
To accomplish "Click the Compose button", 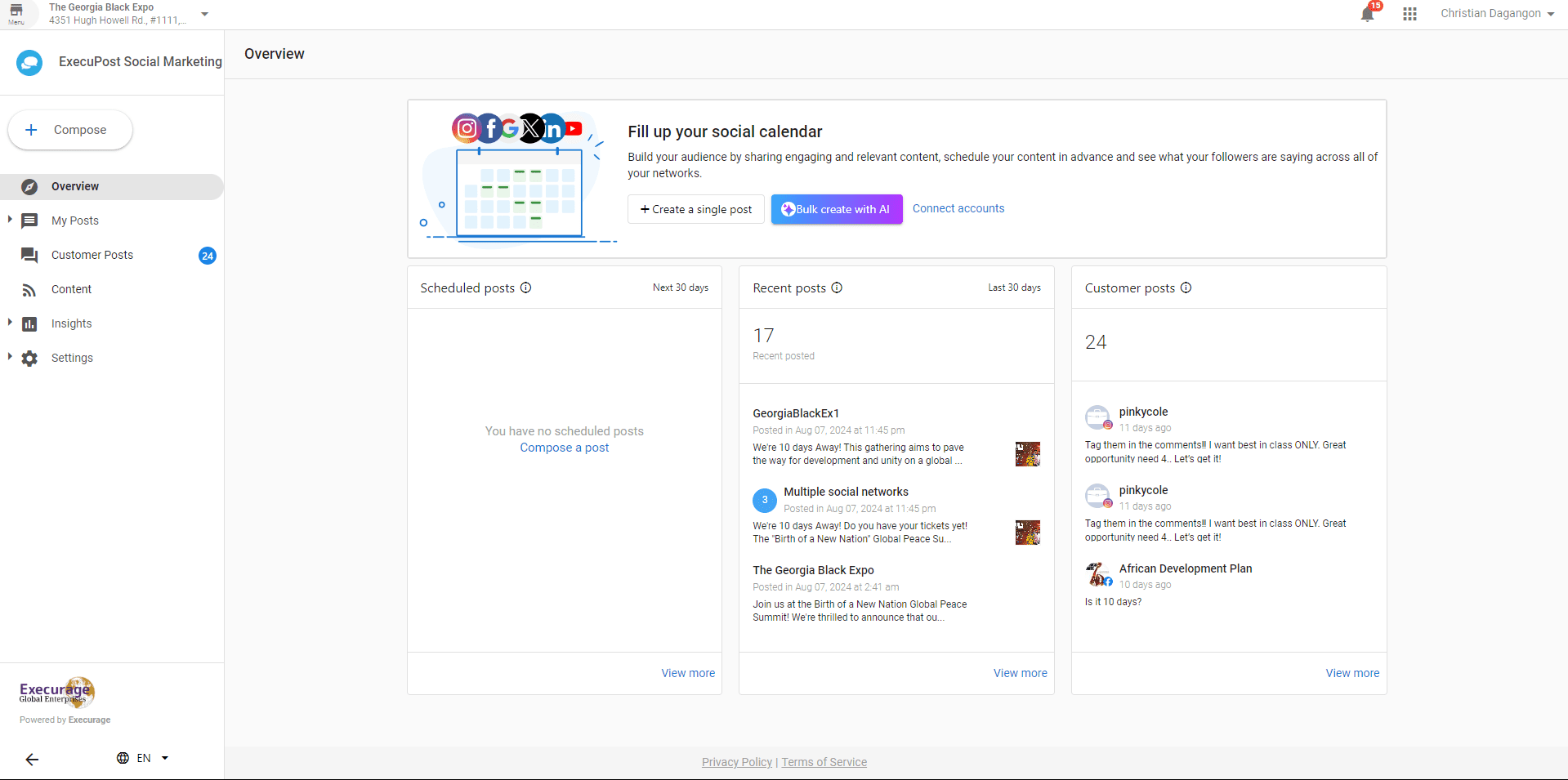I will [70, 130].
